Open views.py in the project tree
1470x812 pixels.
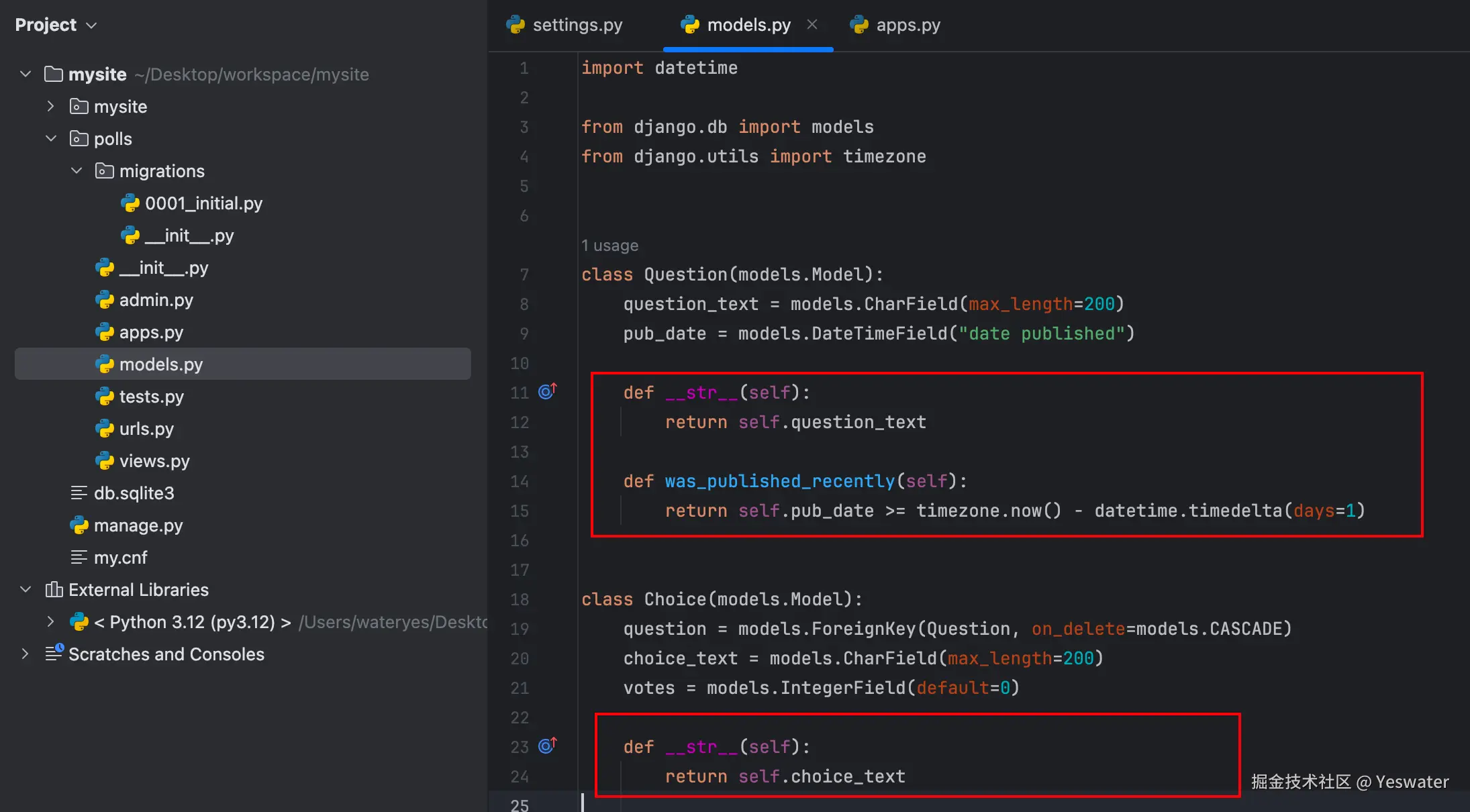(154, 461)
